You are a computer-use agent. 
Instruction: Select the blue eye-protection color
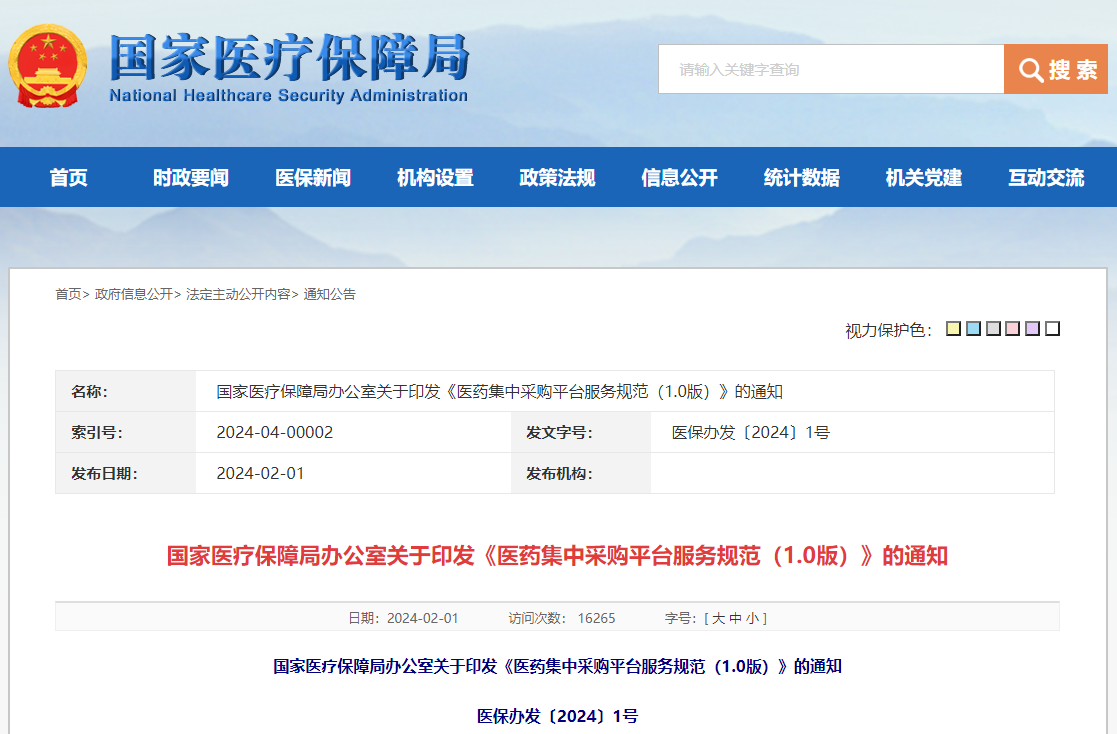(x=973, y=329)
